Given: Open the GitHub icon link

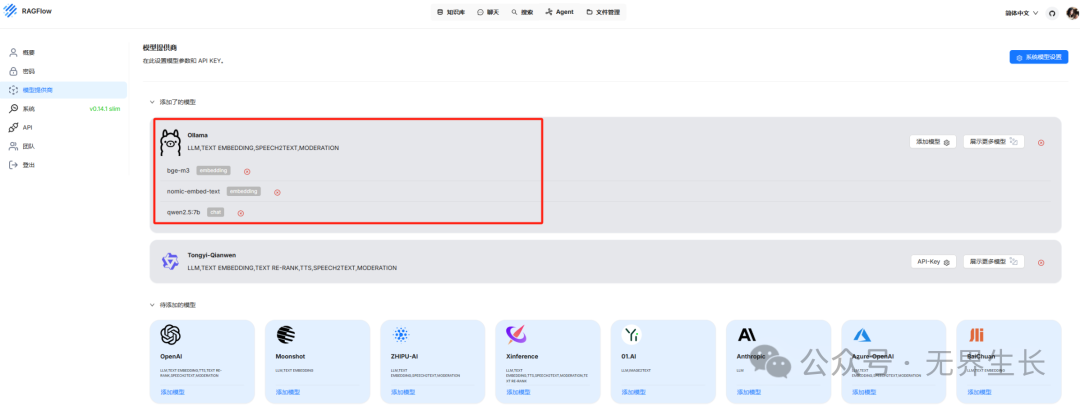Looking at the screenshot, I should [x=1051, y=13].
